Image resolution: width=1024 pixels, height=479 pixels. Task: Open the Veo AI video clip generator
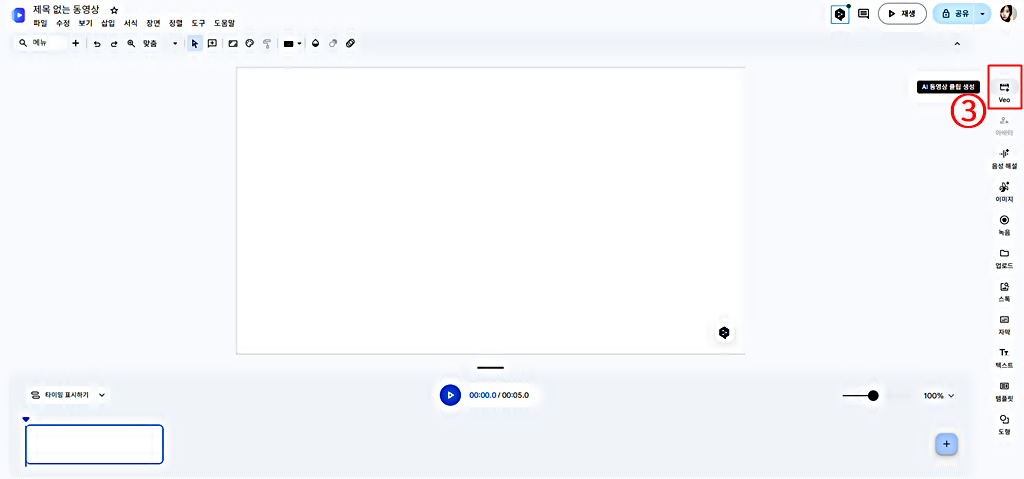click(1004, 92)
